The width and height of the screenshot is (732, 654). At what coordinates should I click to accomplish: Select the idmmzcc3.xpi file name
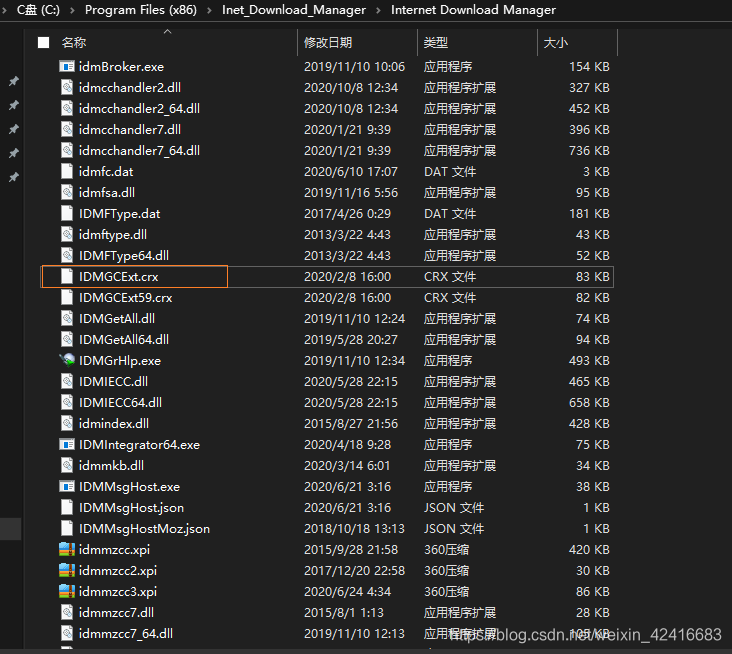point(118,591)
